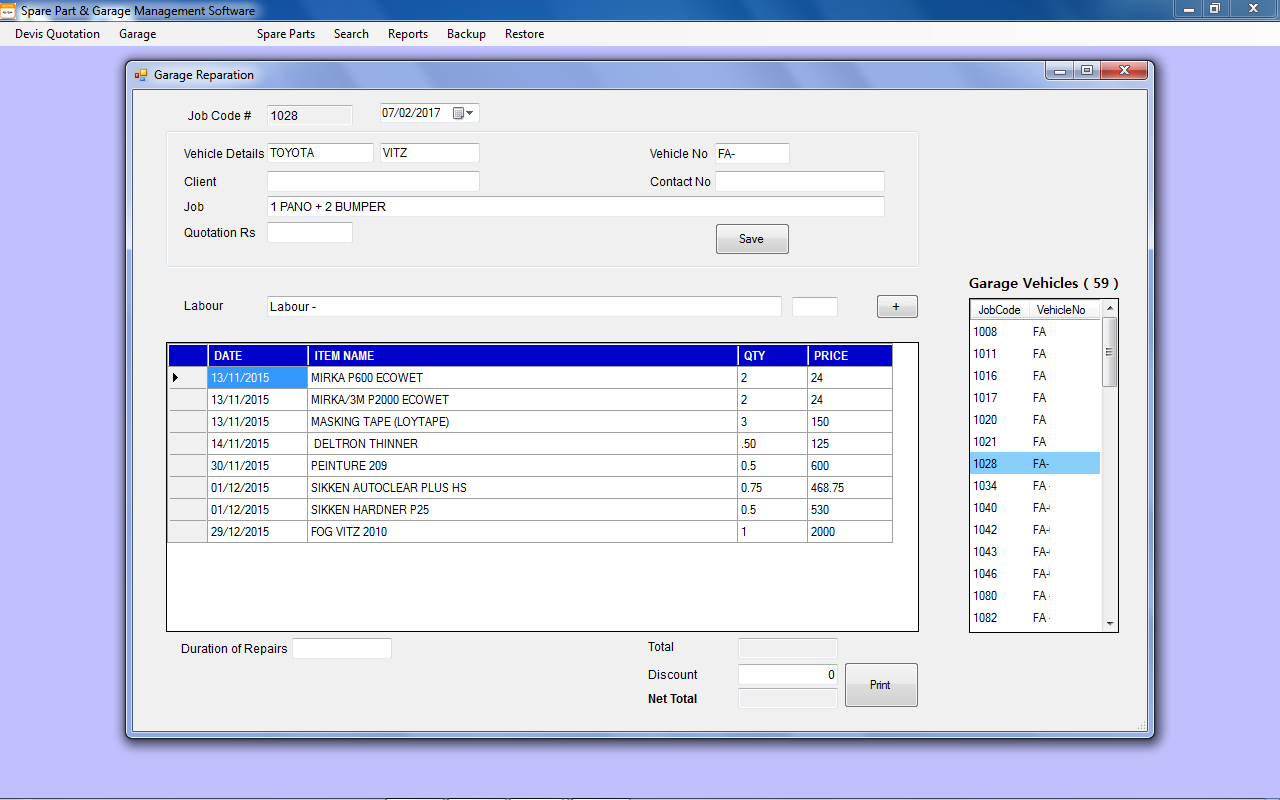Maximize the Garage Reparation window

pyautogui.click(x=1087, y=71)
